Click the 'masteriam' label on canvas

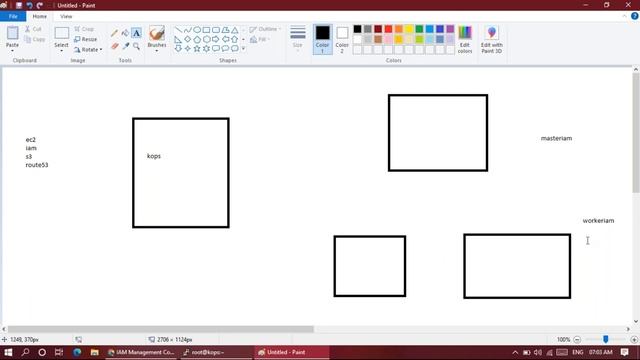click(x=556, y=138)
